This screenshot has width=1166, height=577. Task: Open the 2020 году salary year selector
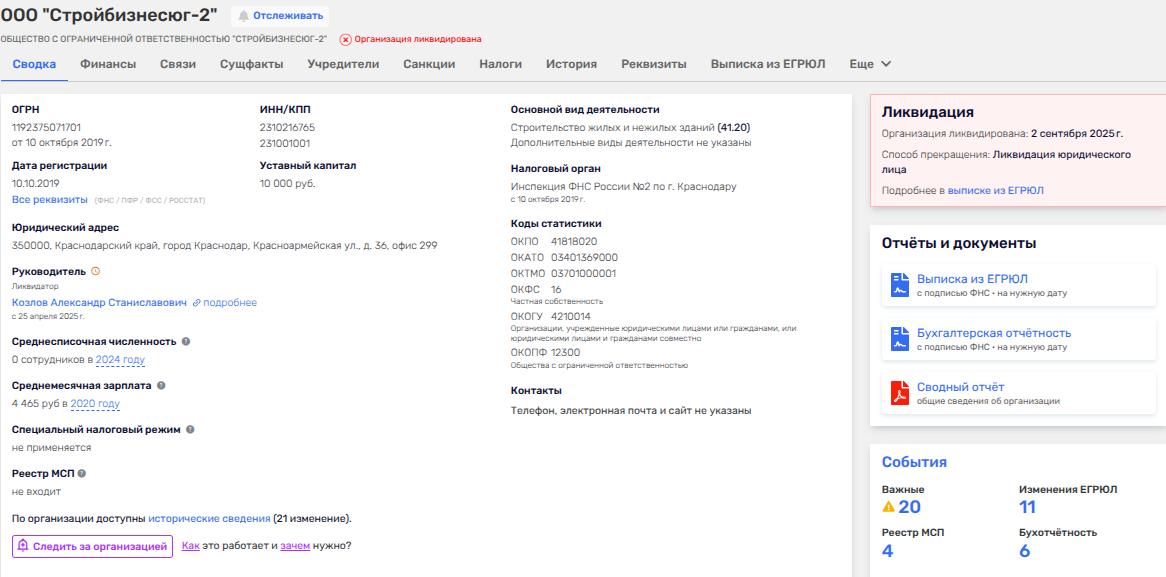(95, 404)
